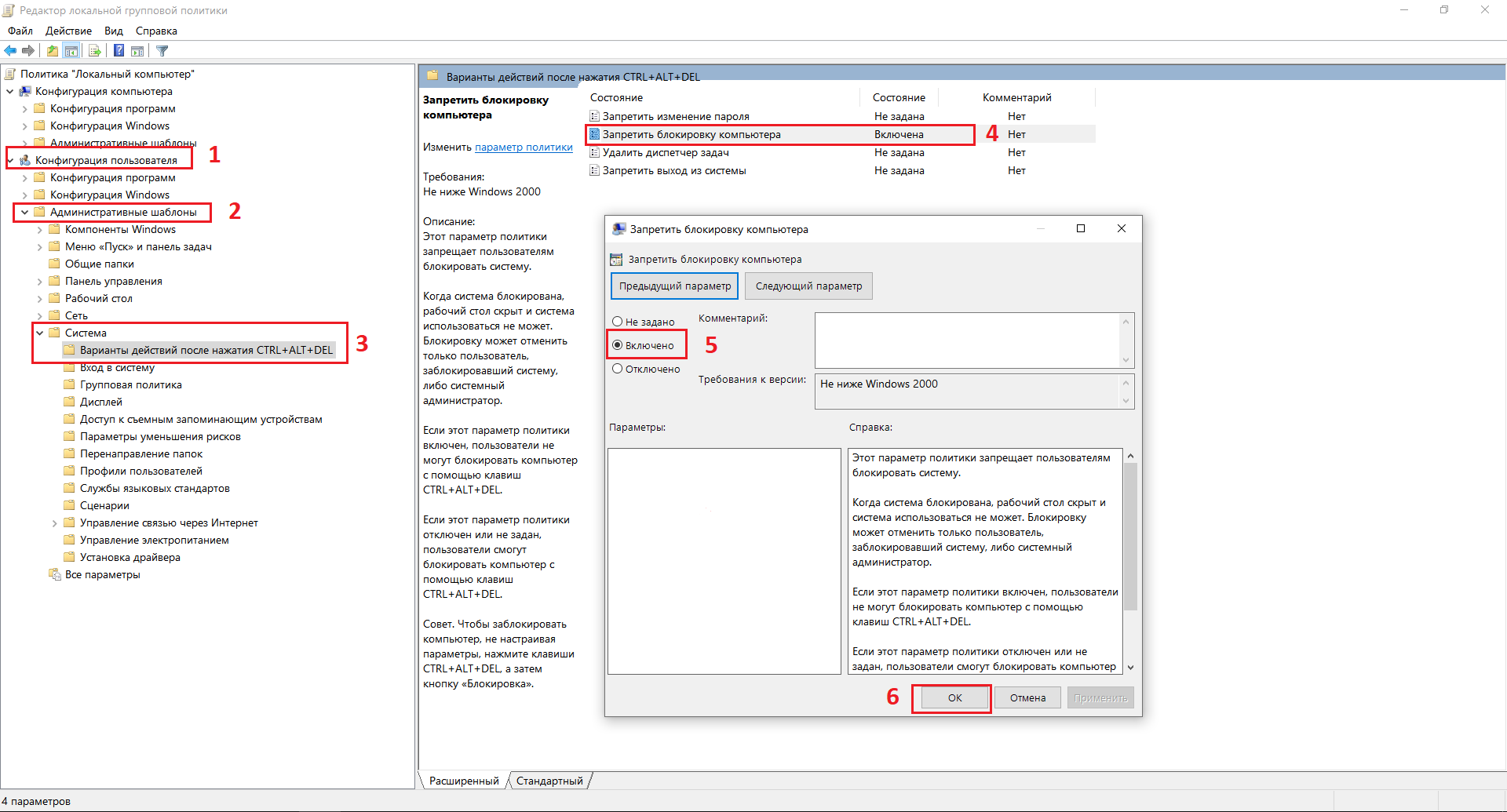Click the policy icon of Запретить выход из системы

[595, 170]
